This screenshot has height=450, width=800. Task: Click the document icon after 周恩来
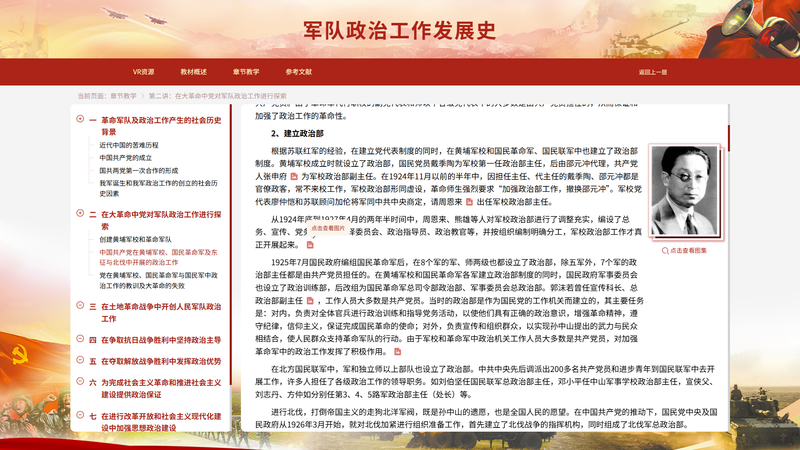[x=469, y=200]
